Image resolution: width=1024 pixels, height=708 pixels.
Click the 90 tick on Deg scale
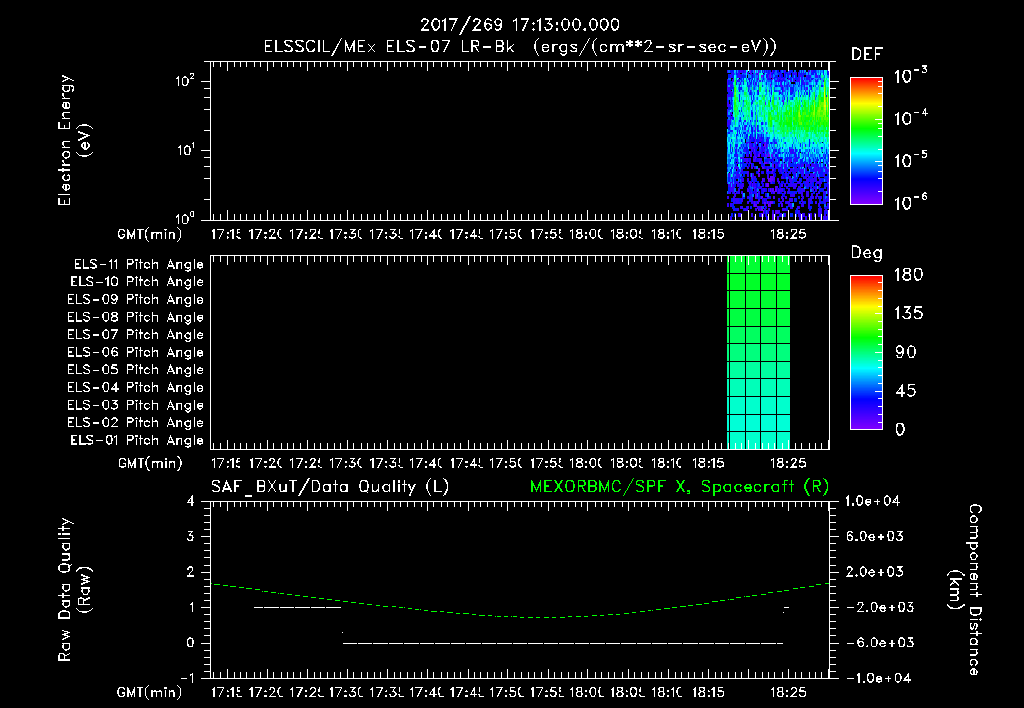tap(906, 353)
